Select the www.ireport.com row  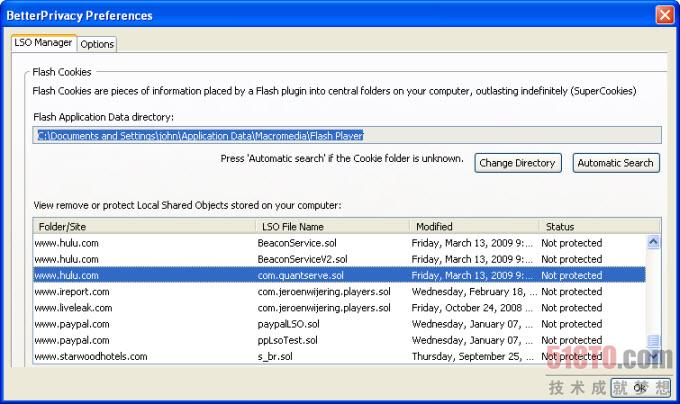coord(340,292)
